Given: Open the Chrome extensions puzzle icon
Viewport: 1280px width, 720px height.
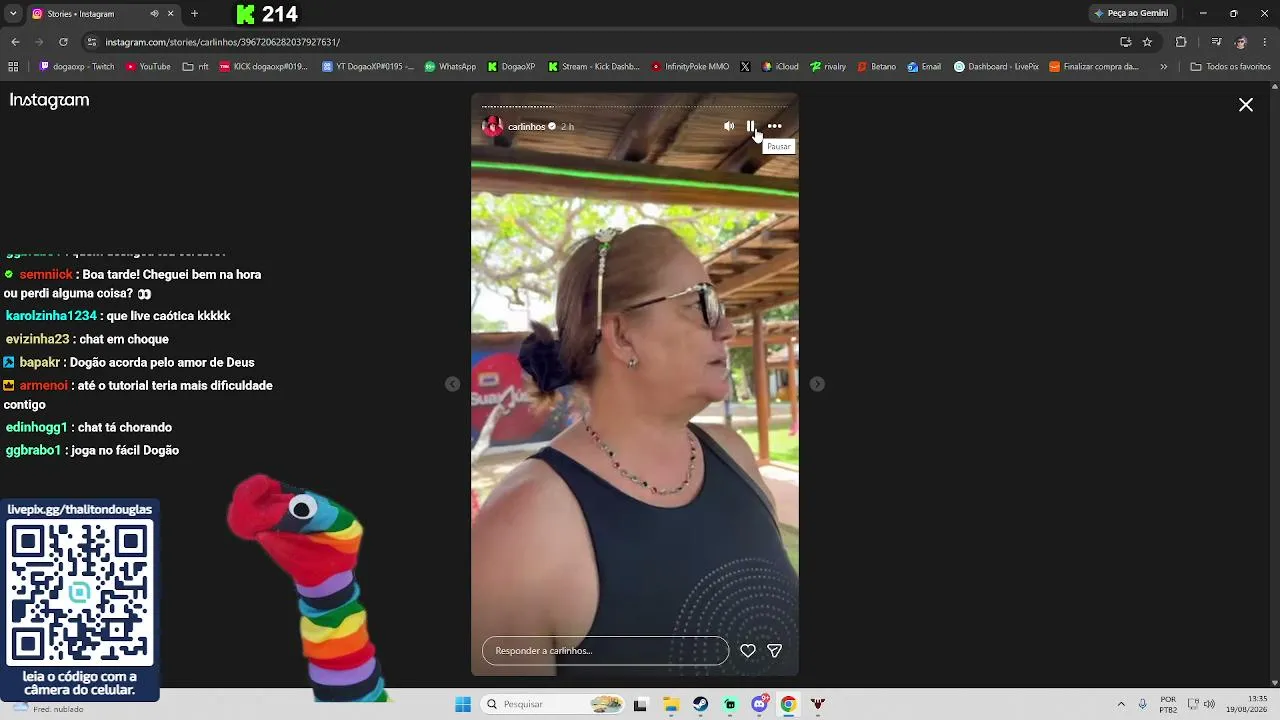Looking at the screenshot, I should [1181, 42].
